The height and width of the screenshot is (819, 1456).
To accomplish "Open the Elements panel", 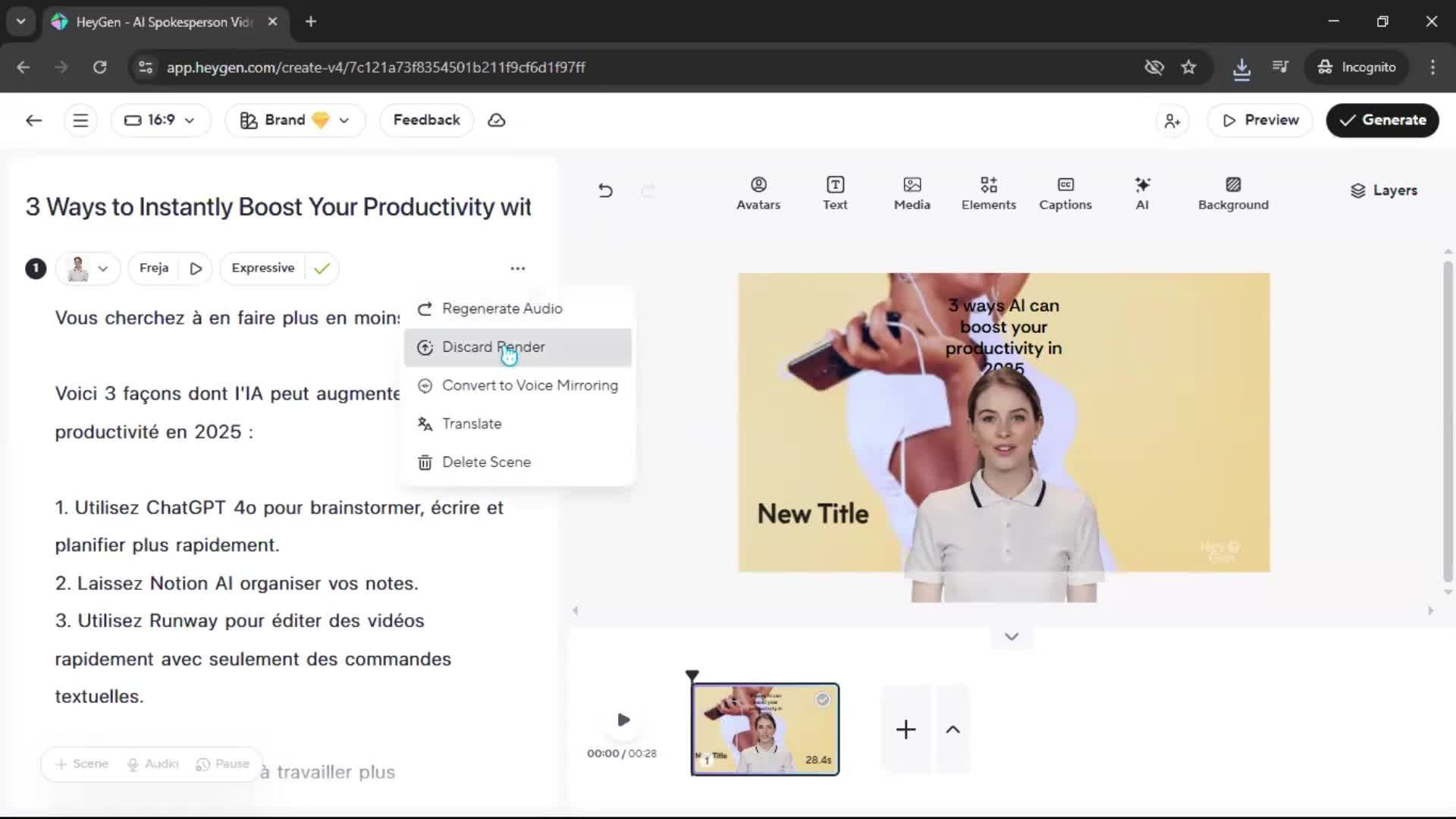I will [988, 193].
